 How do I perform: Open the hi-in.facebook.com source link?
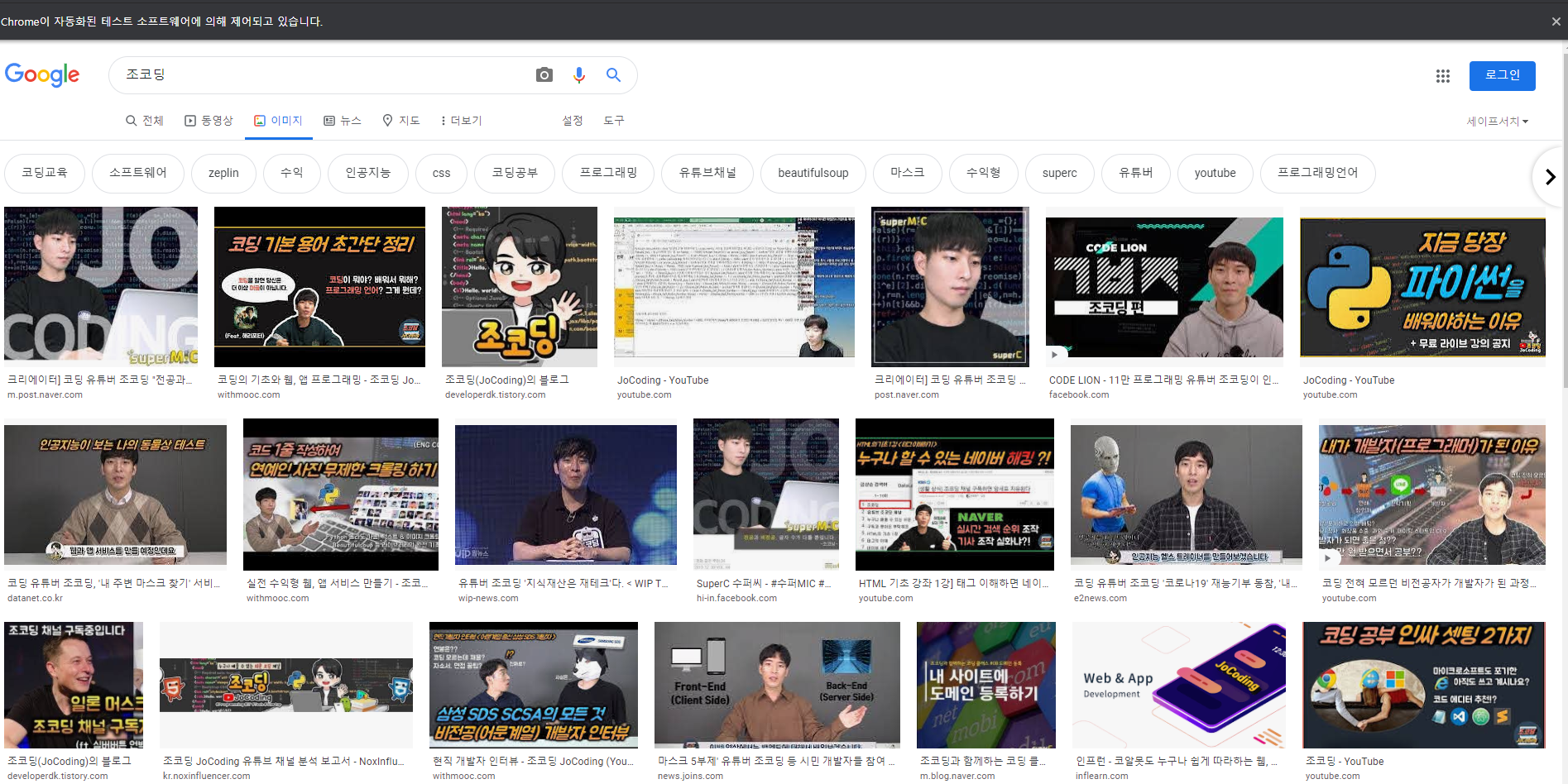click(x=736, y=599)
